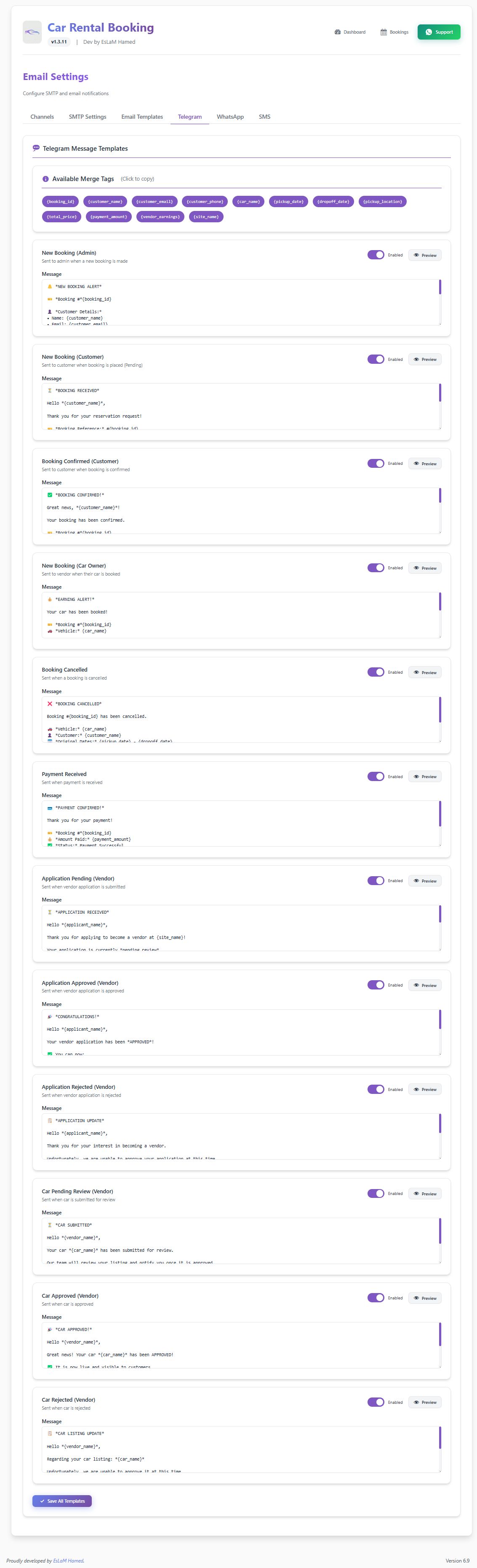Save All Templates
Image resolution: width=477 pixels, height=1568 pixels.
coord(62,1501)
